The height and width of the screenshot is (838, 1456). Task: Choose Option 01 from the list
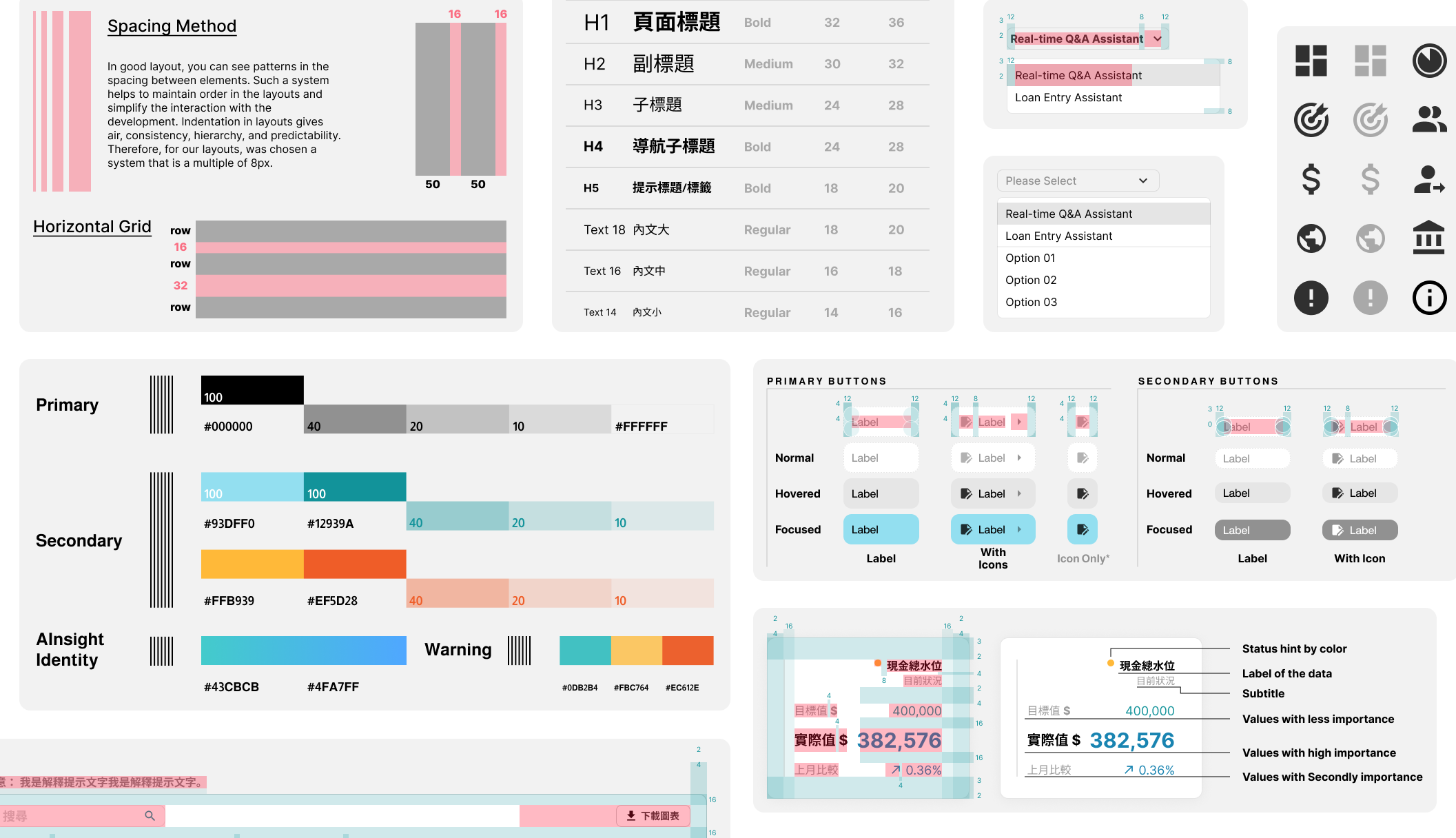[1103, 258]
